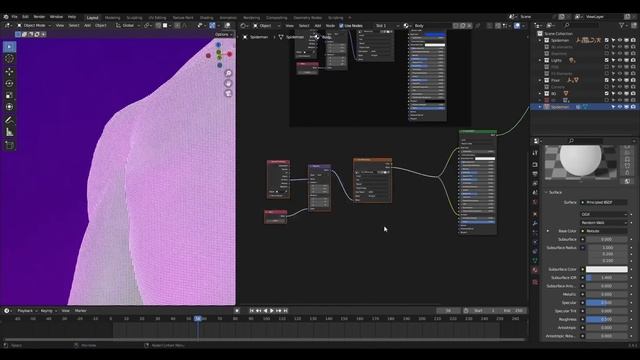Viewport: 640px width, 360px height.
Task: Open Object Mode dropdown
Action: tap(34, 25)
